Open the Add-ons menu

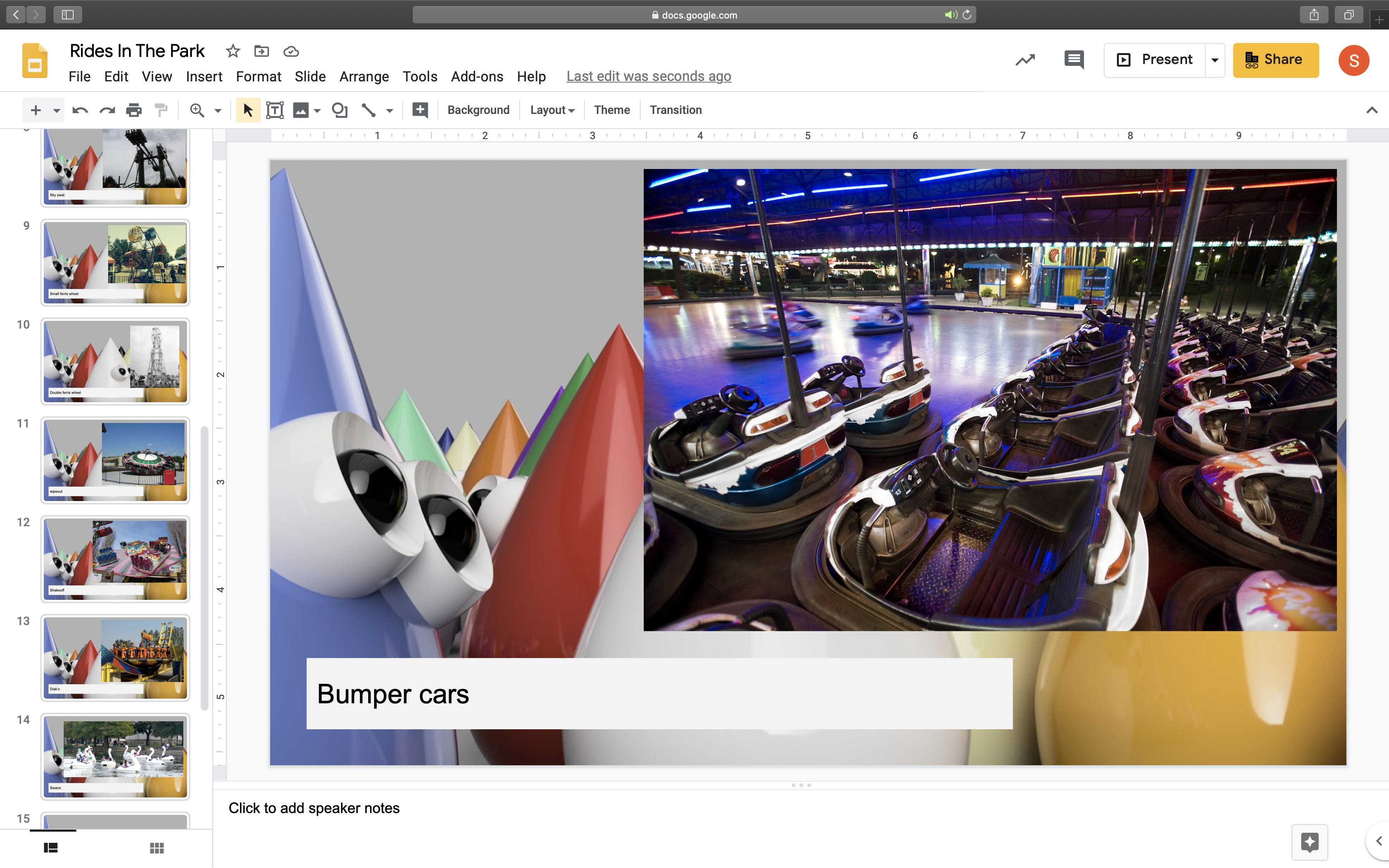click(477, 76)
